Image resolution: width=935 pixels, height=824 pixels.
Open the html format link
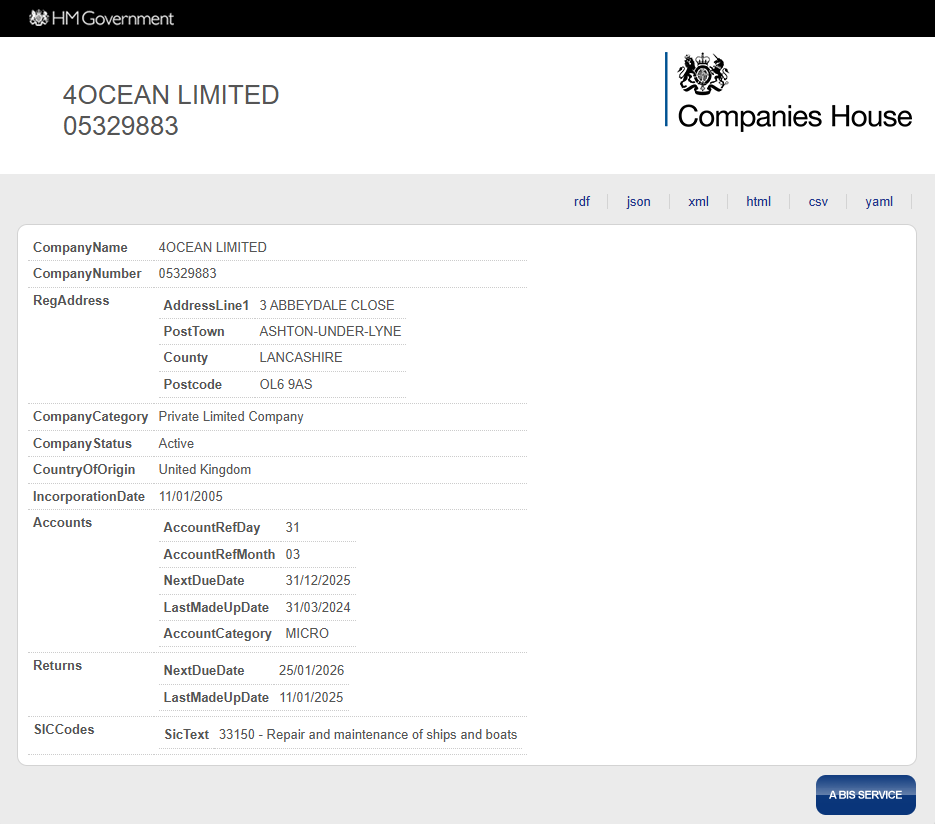[x=758, y=202]
